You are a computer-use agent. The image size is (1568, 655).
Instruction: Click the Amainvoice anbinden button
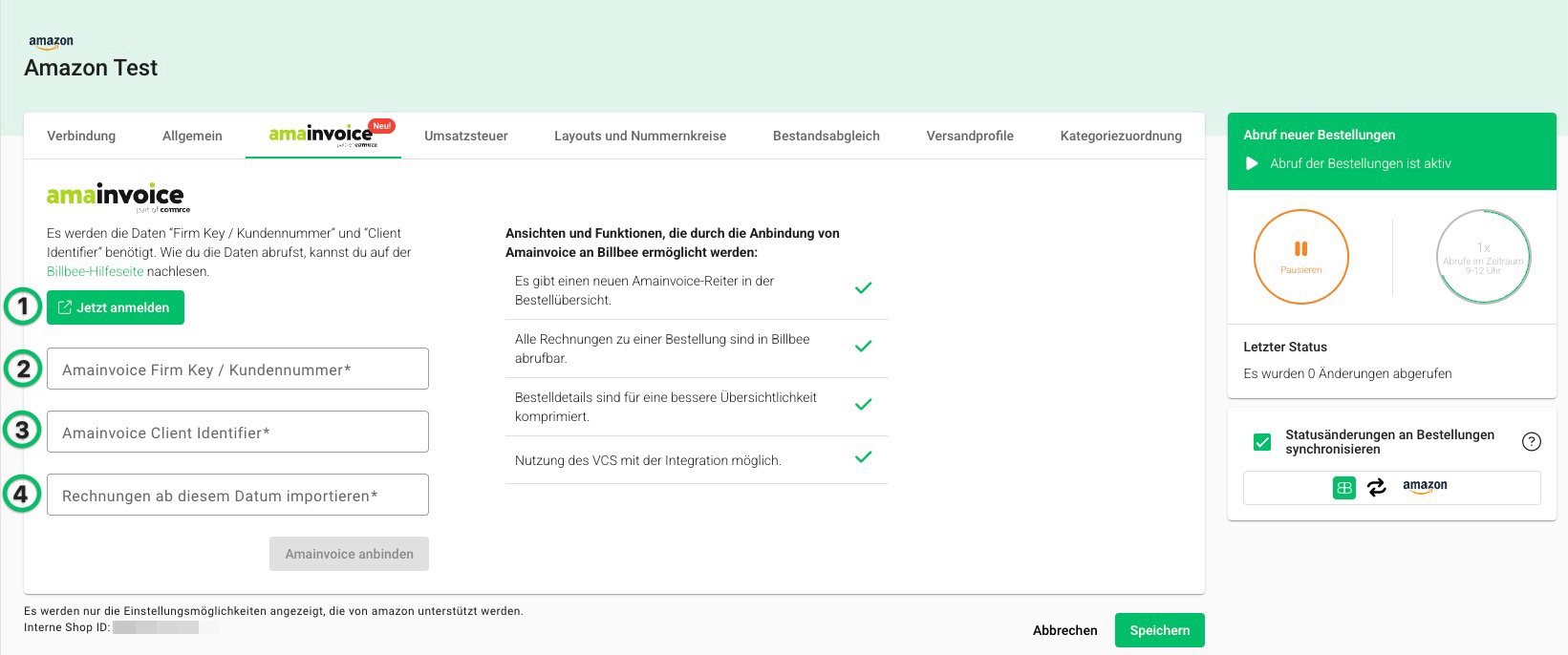point(349,554)
